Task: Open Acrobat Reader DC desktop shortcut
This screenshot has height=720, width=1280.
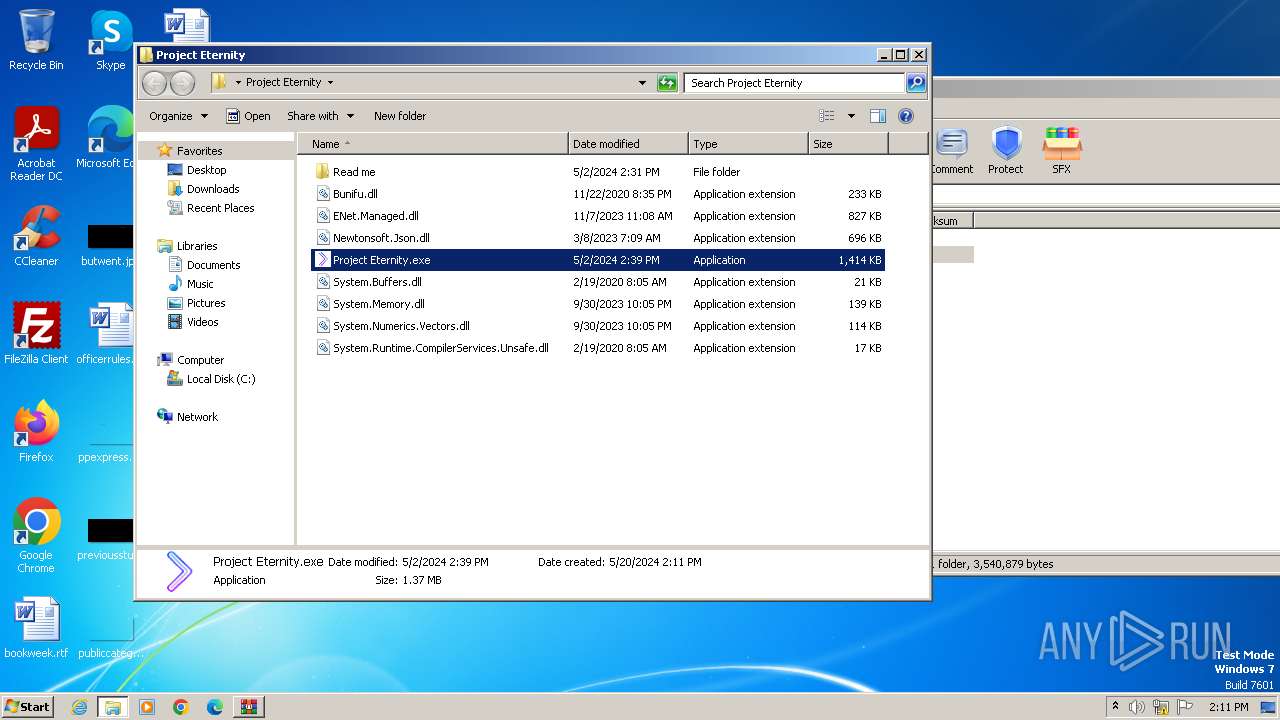Action: tap(36, 145)
